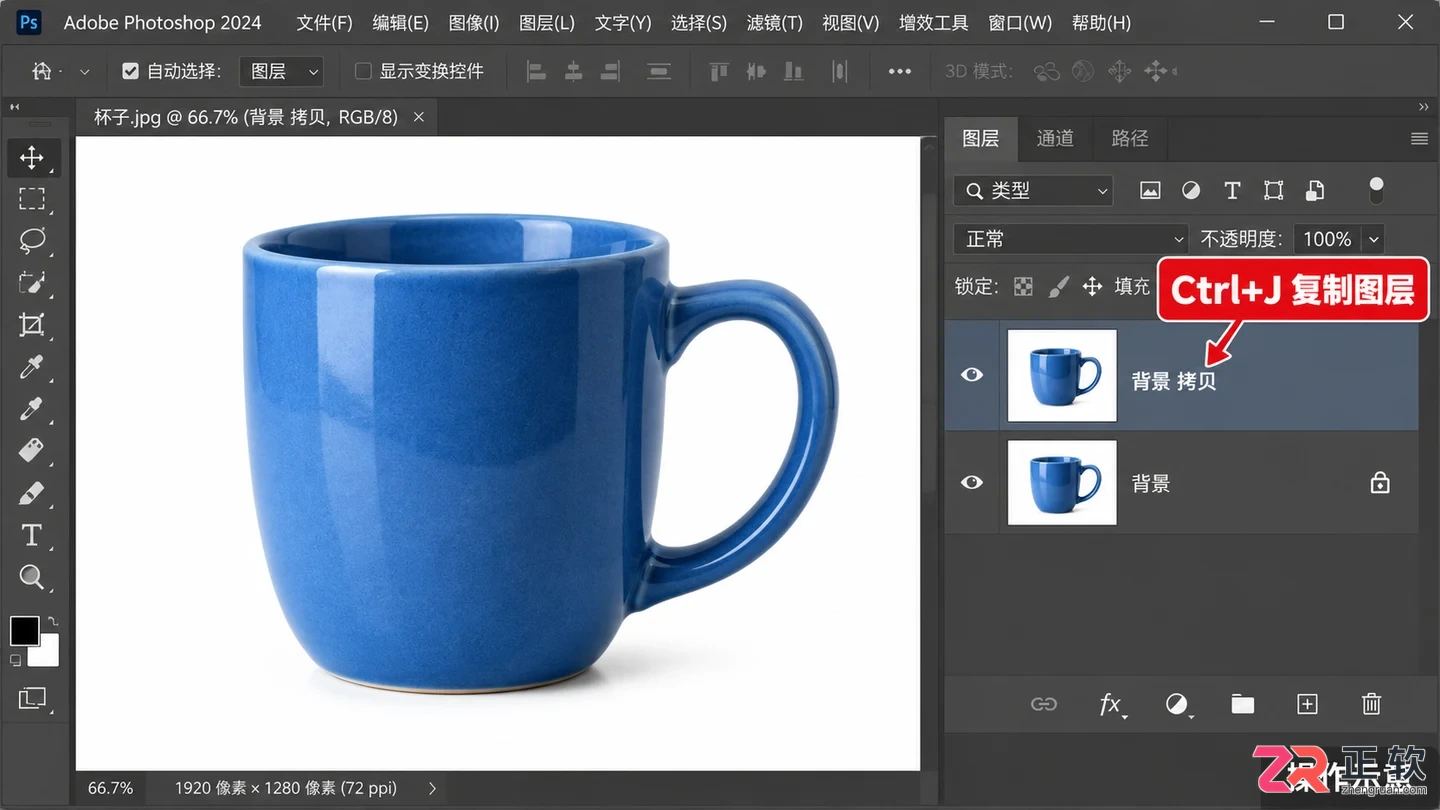Open the three-dot more options button
Viewport: 1440px width, 810px height.
pyautogui.click(x=900, y=71)
